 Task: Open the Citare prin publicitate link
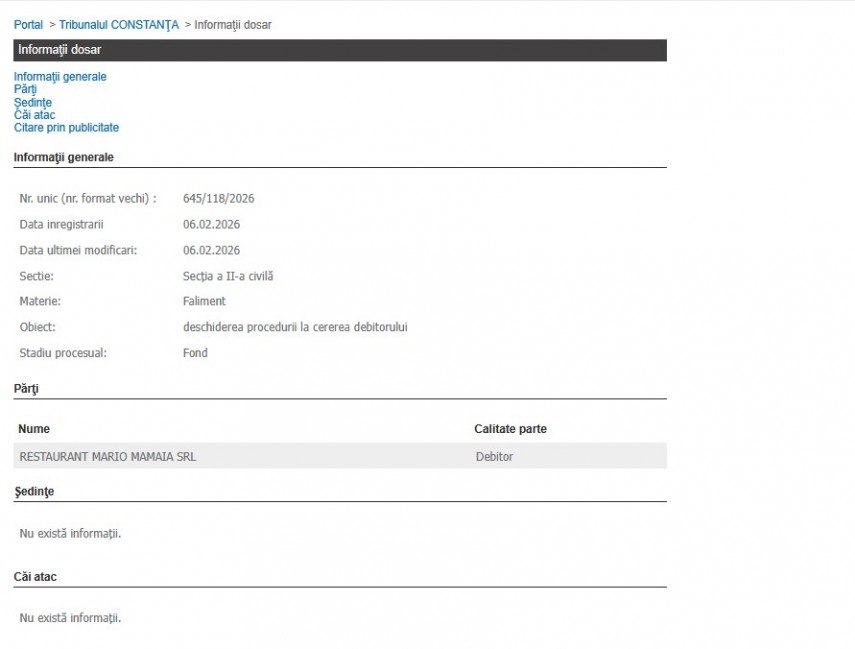point(66,128)
